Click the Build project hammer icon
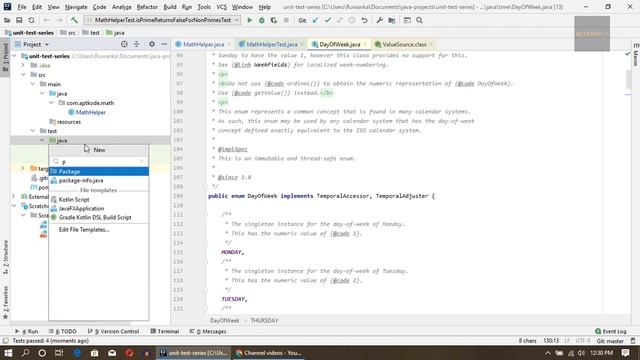The image size is (640, 360). [74, 20]
